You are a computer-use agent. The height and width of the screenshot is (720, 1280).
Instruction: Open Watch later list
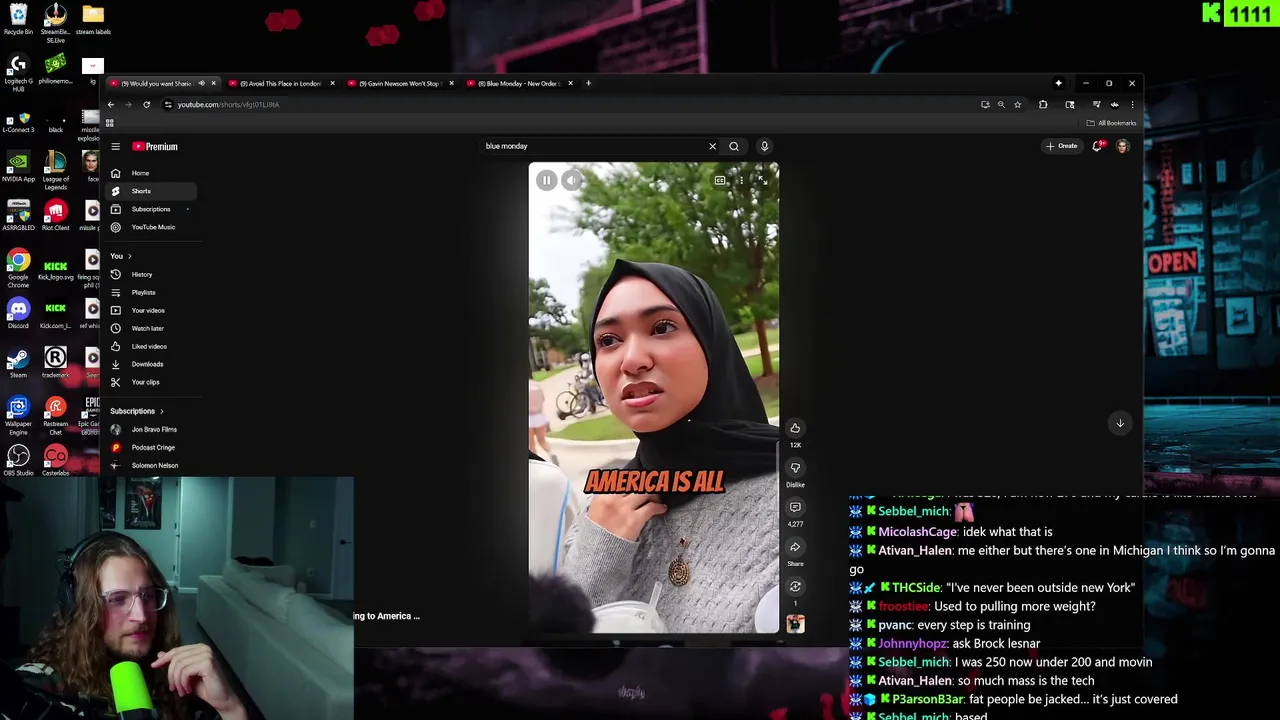point(153,328)
